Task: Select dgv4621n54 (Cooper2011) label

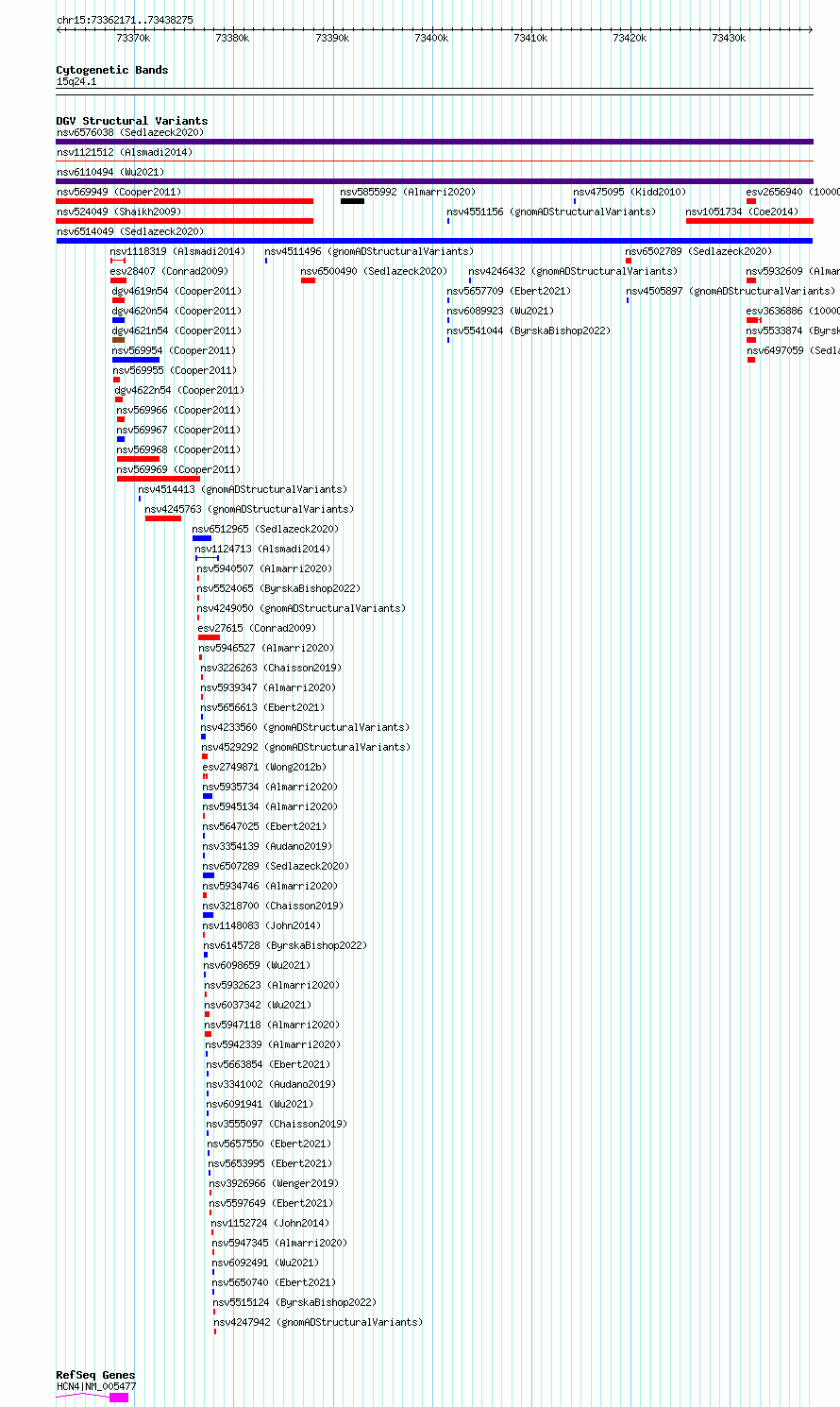Action: point(176,331)
